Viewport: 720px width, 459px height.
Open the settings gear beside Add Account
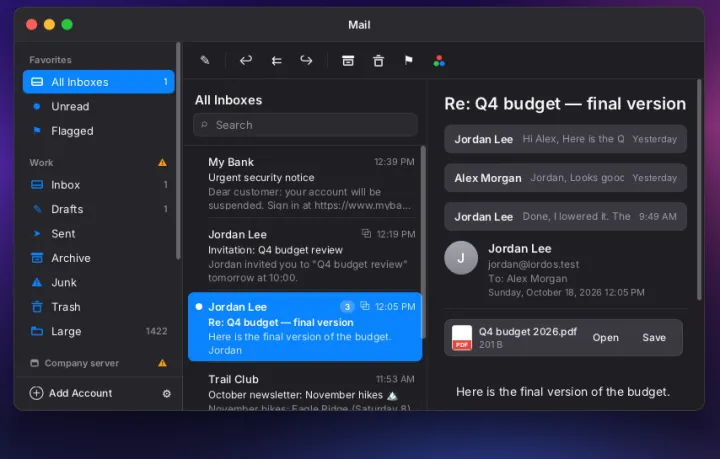(x=167, y=393)
